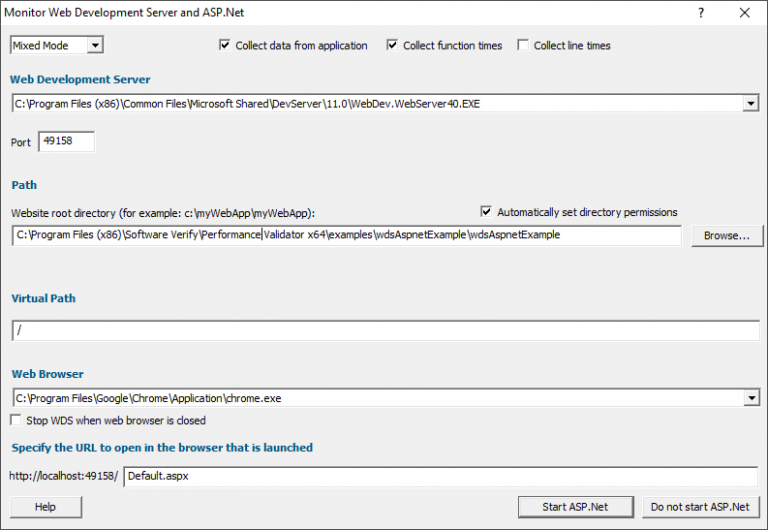Close the Monitor Web Development Server dialog
The image size is (768, 530).
[x=744, y=13]
